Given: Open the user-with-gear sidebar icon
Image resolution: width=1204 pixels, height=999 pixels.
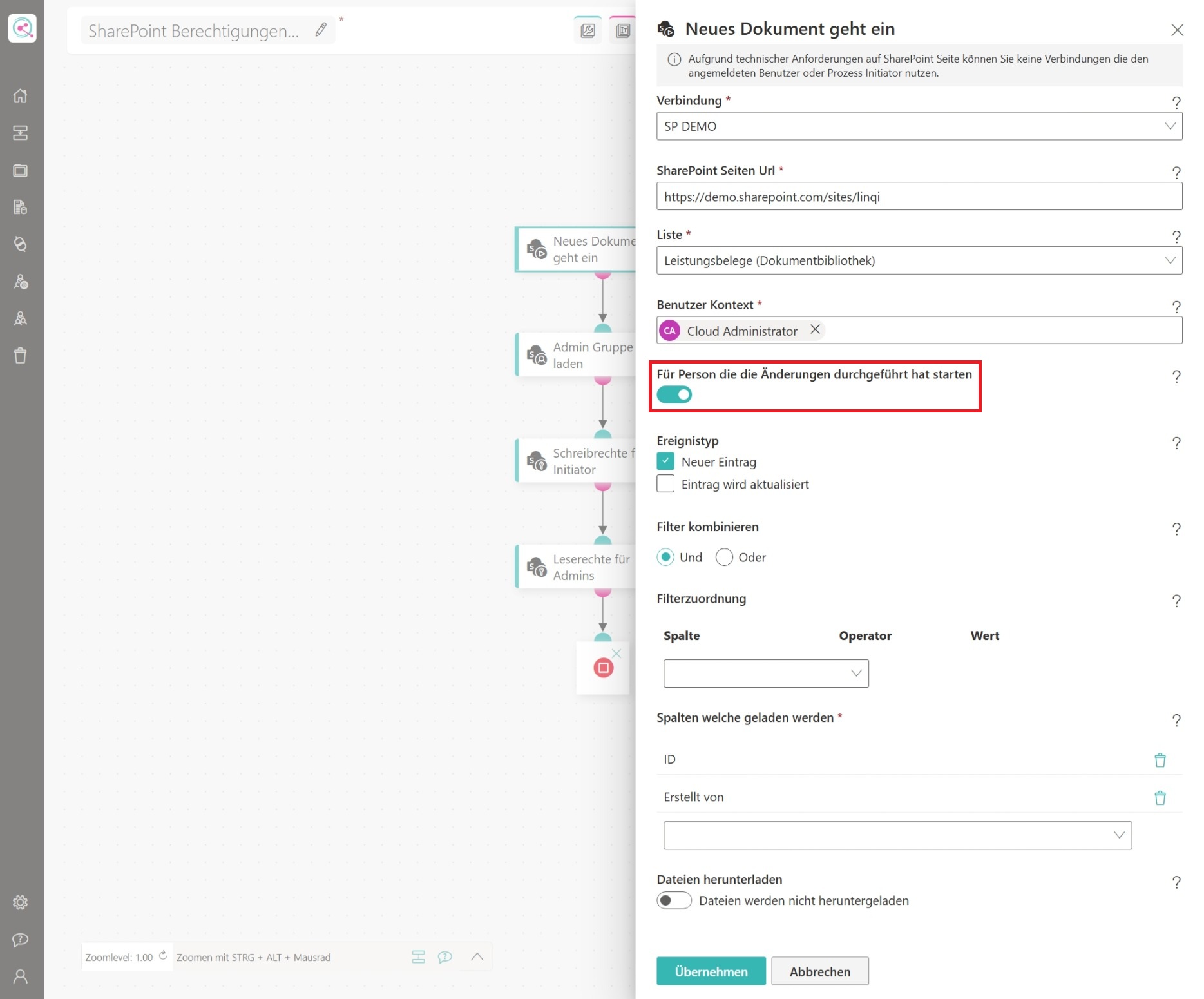Looking at the screenshot, I should tap(21, 282).
